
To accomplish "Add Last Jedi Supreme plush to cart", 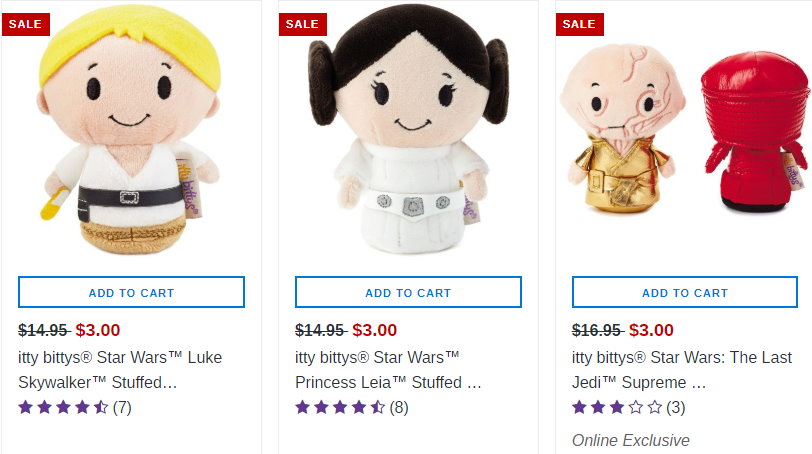I will tap(685, 292).
